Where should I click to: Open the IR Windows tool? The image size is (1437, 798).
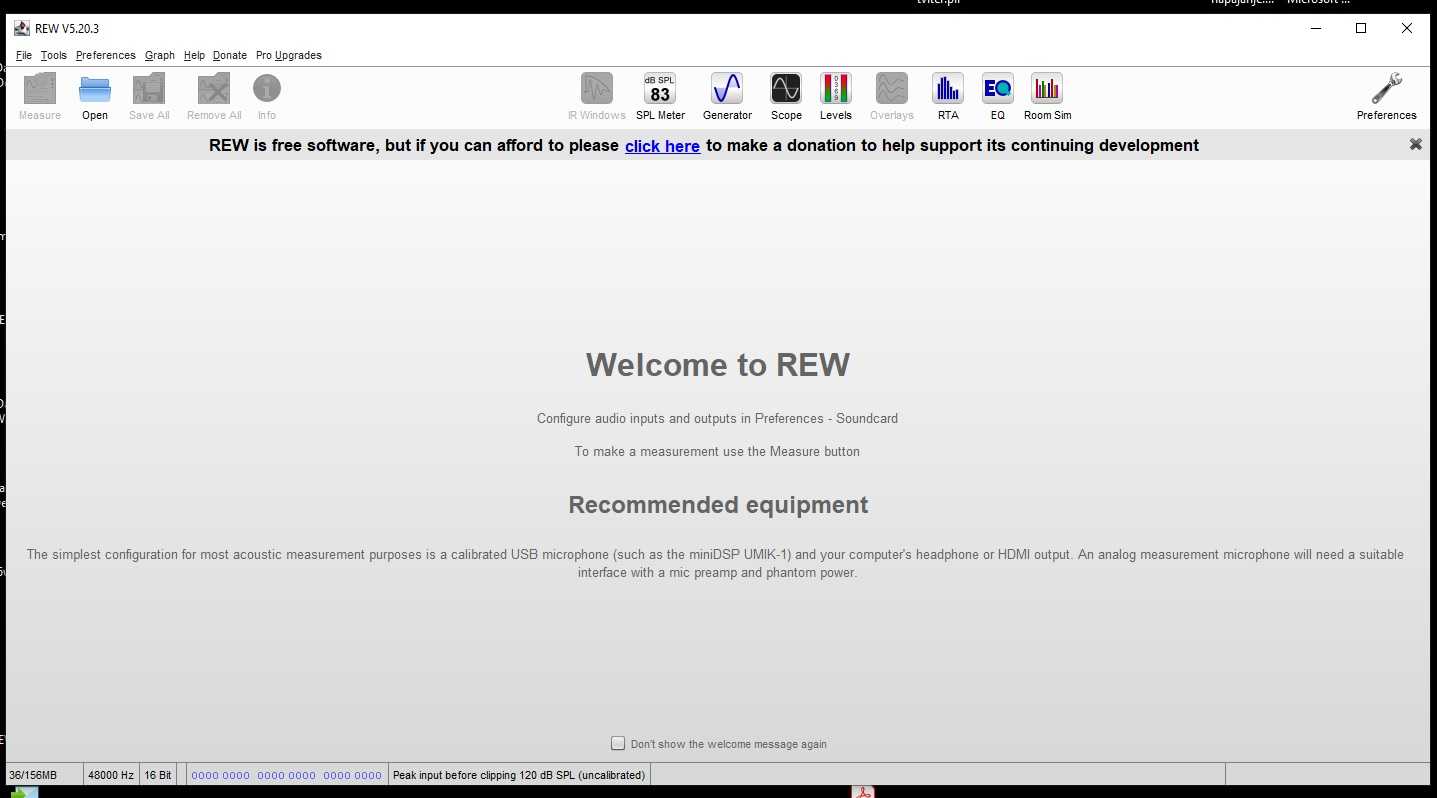pos(597,97)
